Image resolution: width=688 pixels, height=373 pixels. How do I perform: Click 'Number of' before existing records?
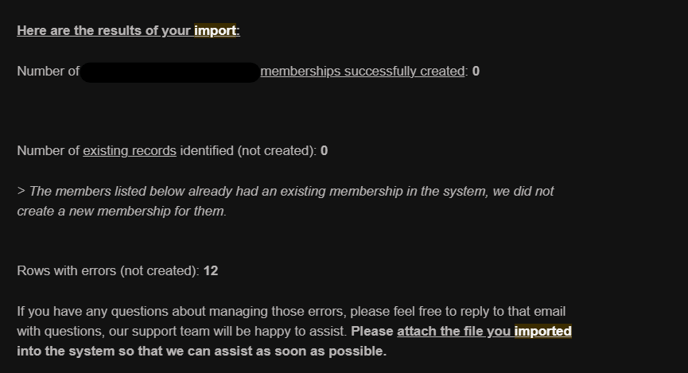click(x=48, y=151)
